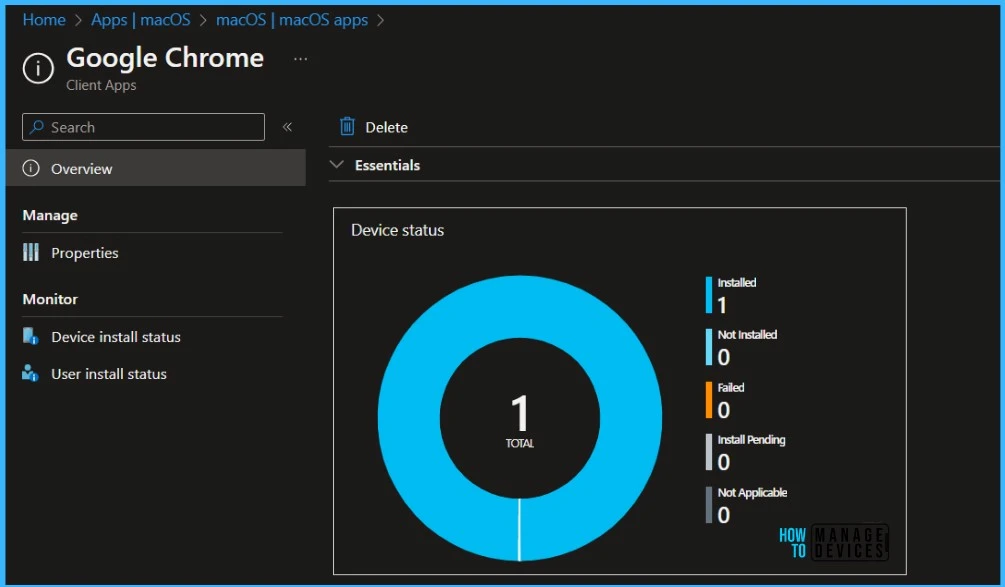This screenshot has width=1005, height=587.
Task: Click the Installed count value 1
Action: (722, 306)
